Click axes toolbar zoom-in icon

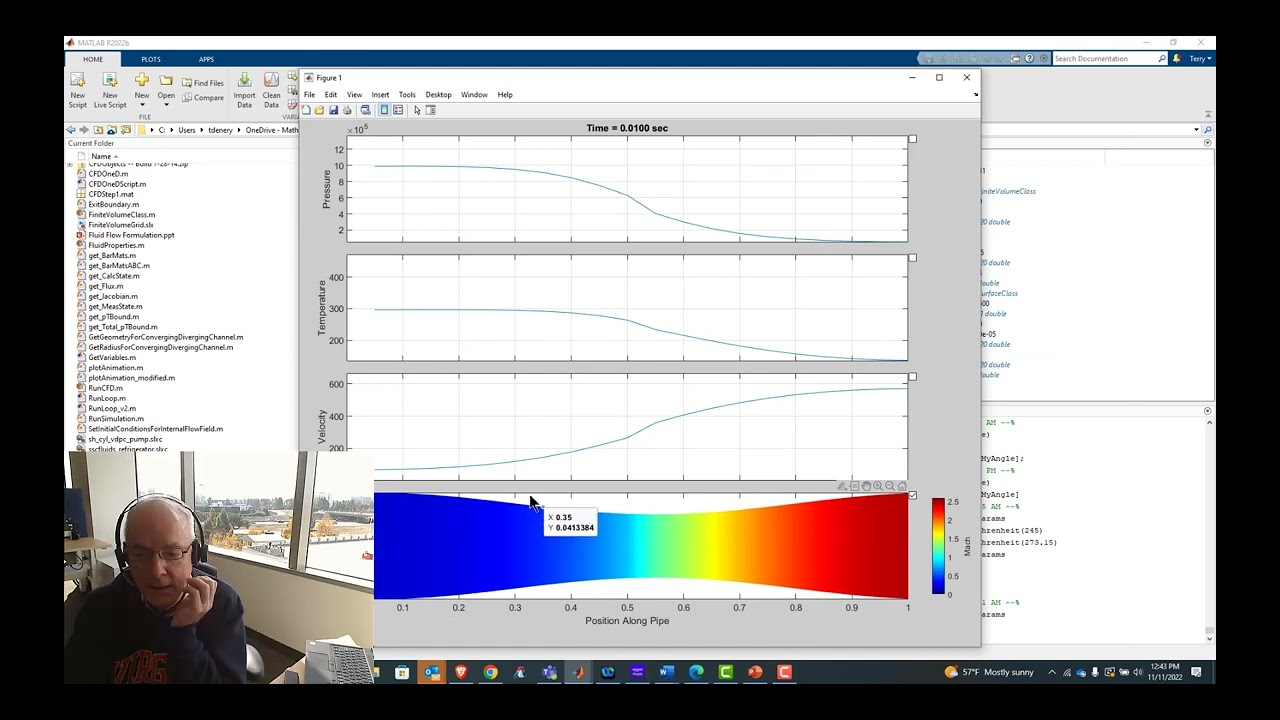click(x=878, y=486)
